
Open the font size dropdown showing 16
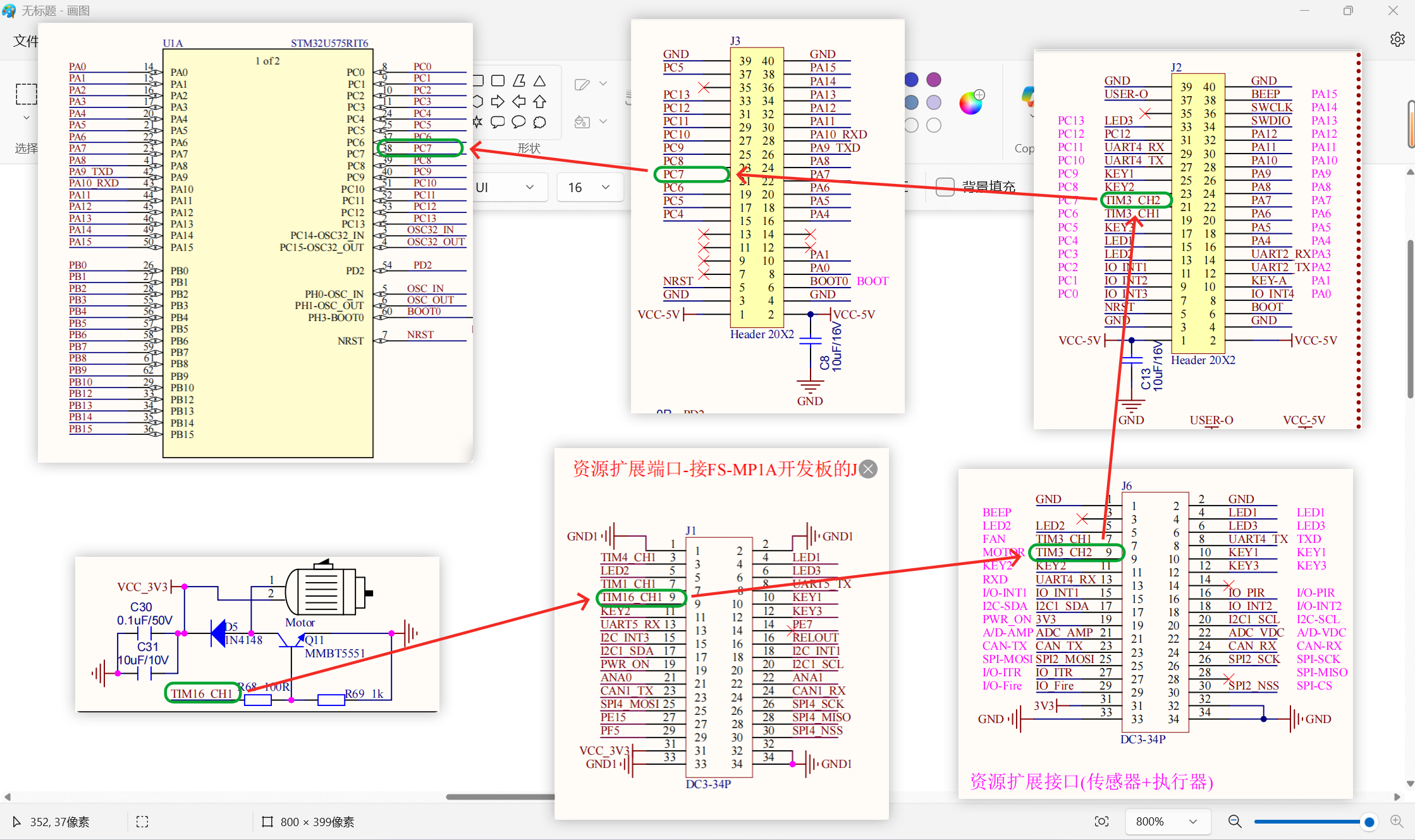click(x=589, y=187)
